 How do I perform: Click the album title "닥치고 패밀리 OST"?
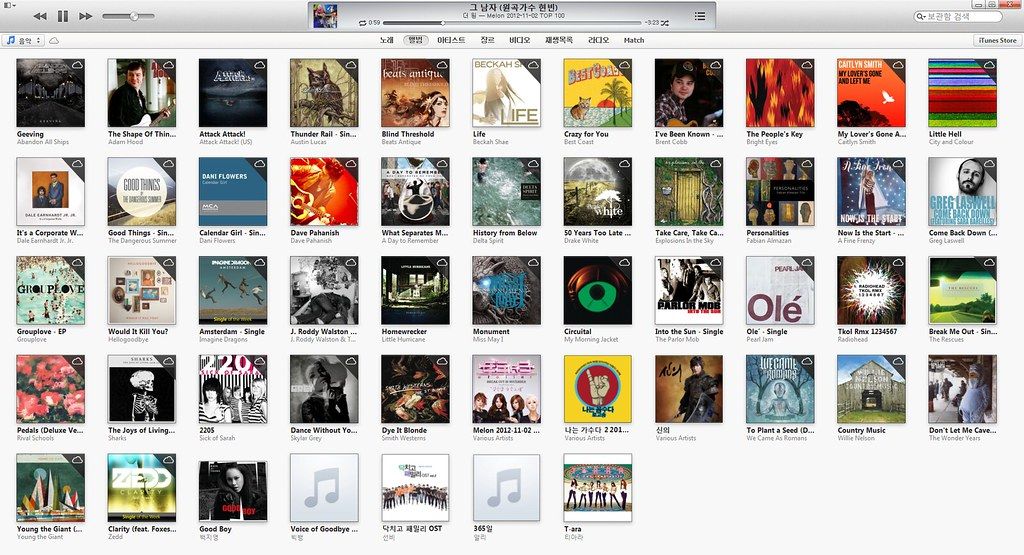412,529
